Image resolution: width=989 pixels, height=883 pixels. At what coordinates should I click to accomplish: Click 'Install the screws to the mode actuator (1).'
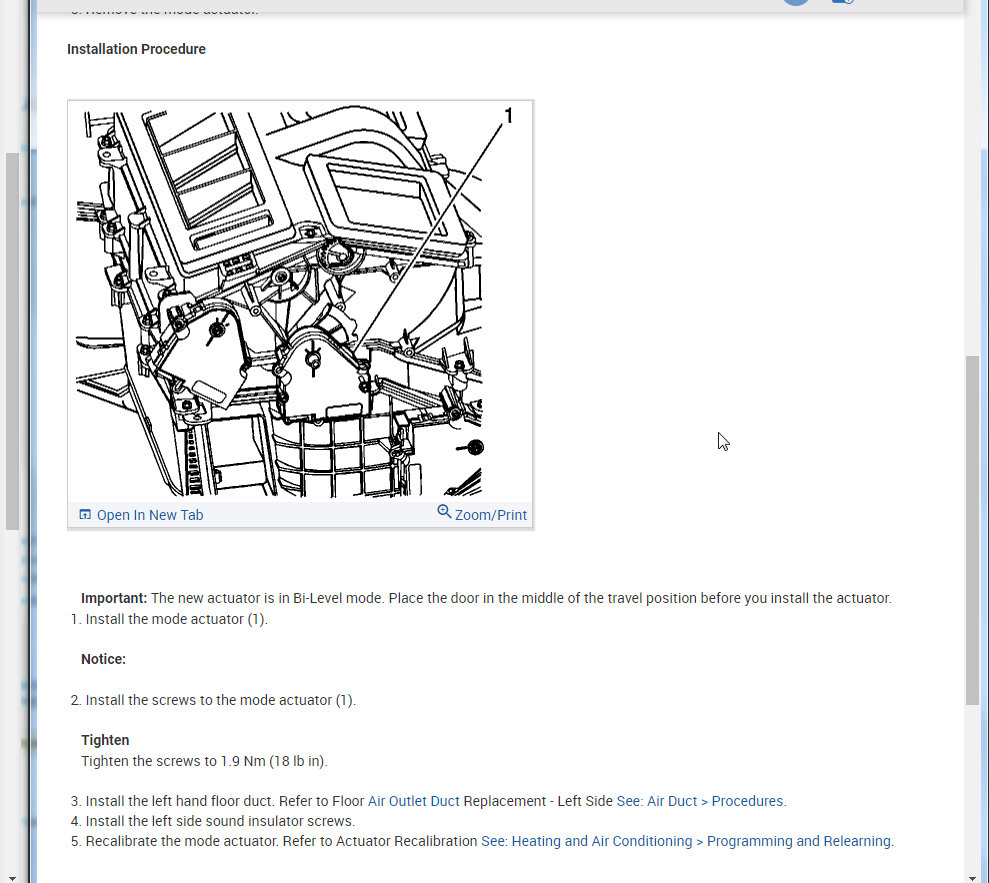click(x=221, y=700)
